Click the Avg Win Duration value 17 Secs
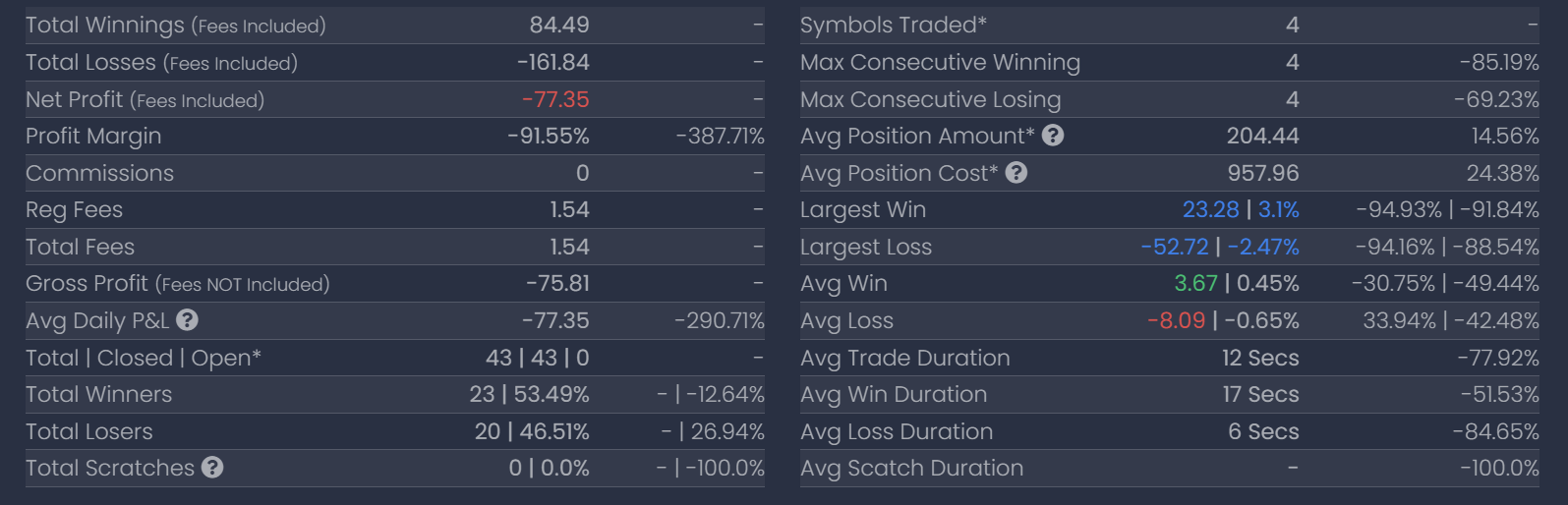Viewport: 1568px width, 505px height. pos(1260,394)
